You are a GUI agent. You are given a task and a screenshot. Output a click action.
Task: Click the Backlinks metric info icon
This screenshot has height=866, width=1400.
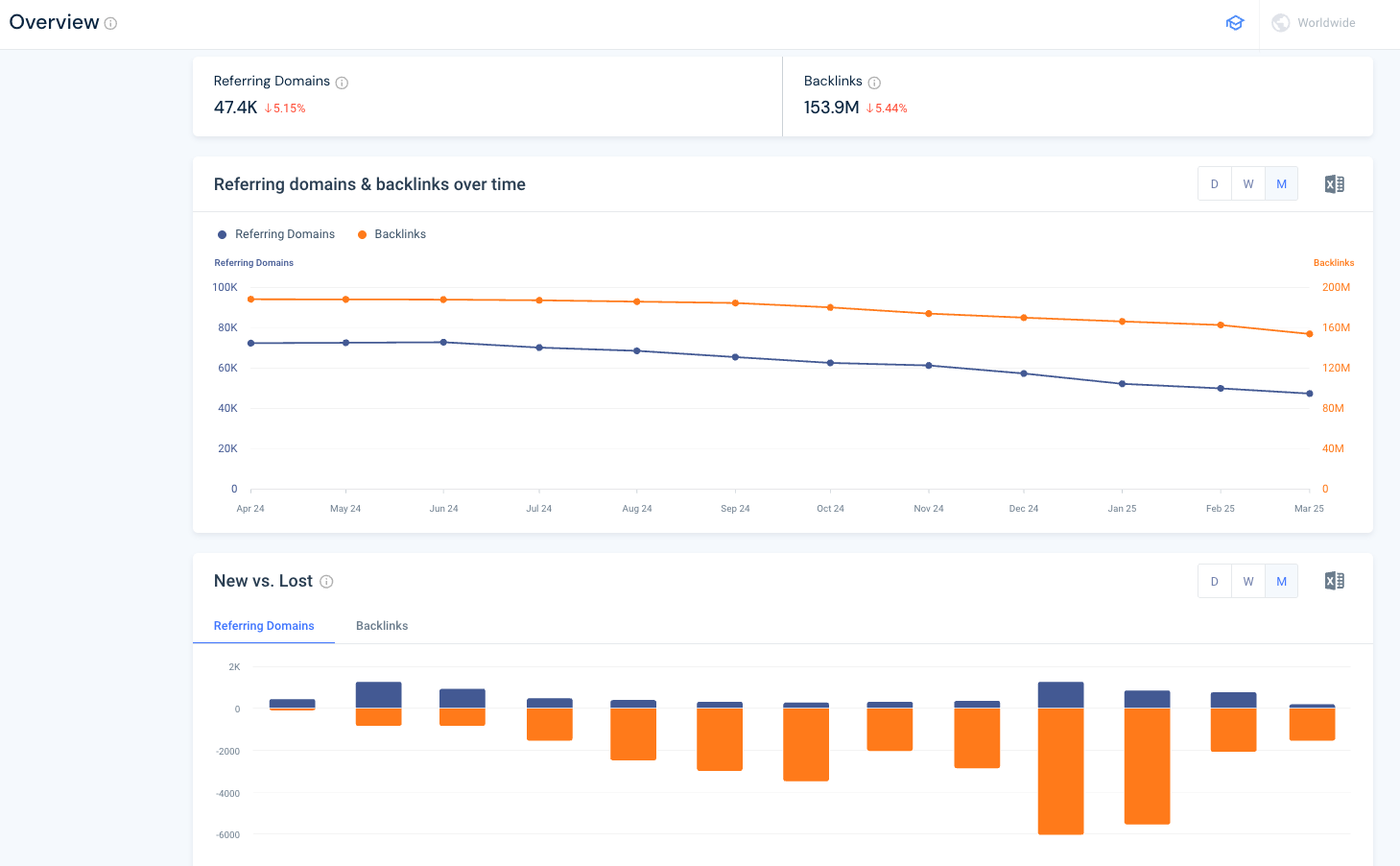click(874, 82)
